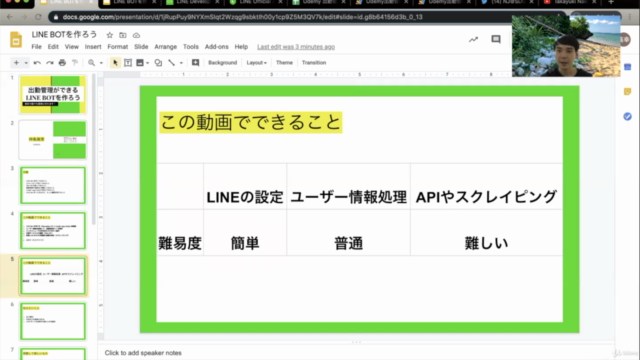The image size is (640, 360).
Task: Open the Calendar side panel icon
Action: [627, 67]
